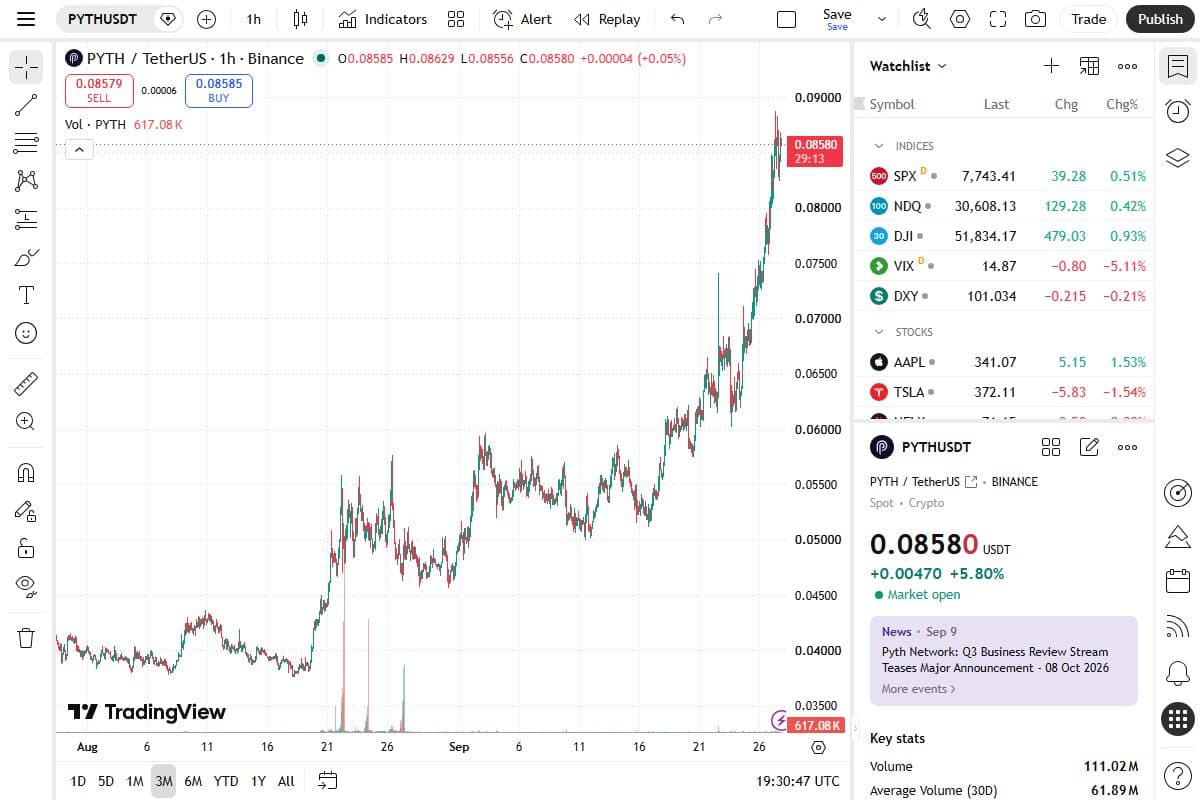This screenshot has width=1200, height=800.
Task: Redo the chart action
Action: pyautogui.click(x=715, y=19)
